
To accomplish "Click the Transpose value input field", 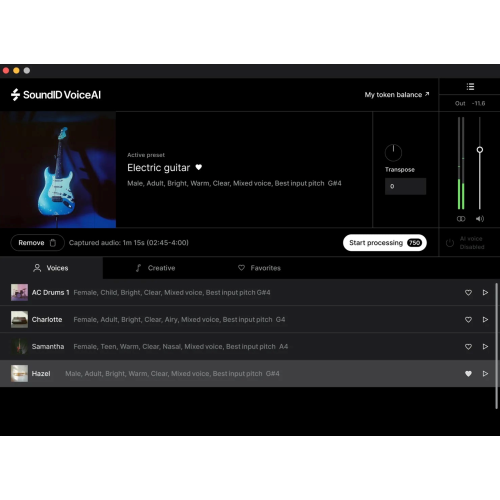I will (x=405, y=186).
